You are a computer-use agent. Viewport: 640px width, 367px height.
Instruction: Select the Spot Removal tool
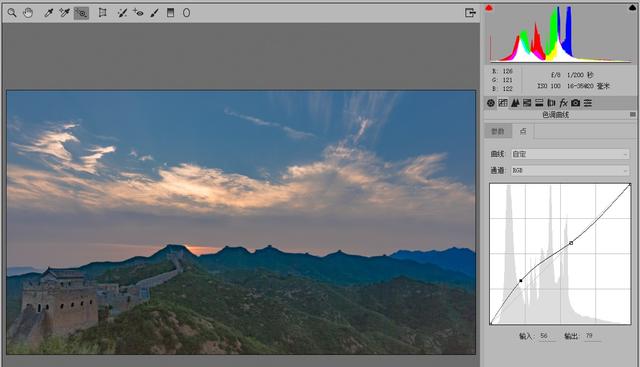point(122,13)
